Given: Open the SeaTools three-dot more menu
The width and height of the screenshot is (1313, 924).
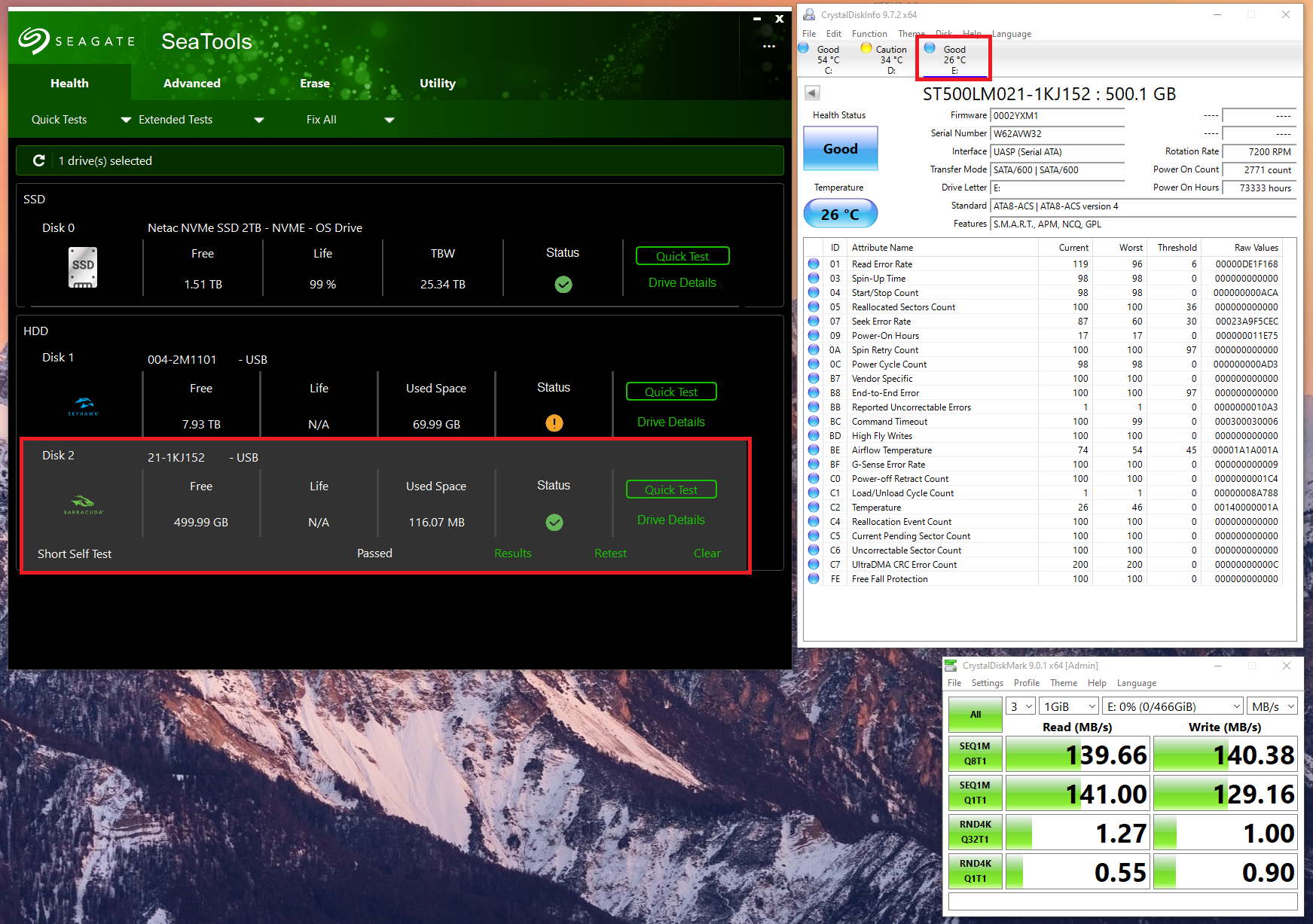Looking at the screenshot, I should coord(768,46).
